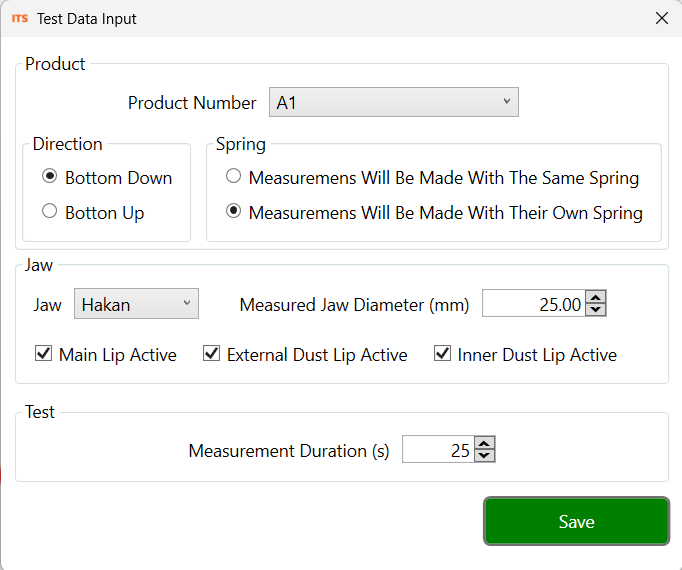
Task: Increment Measurement Duration with up arrow
Action: (x=484, y=444)
